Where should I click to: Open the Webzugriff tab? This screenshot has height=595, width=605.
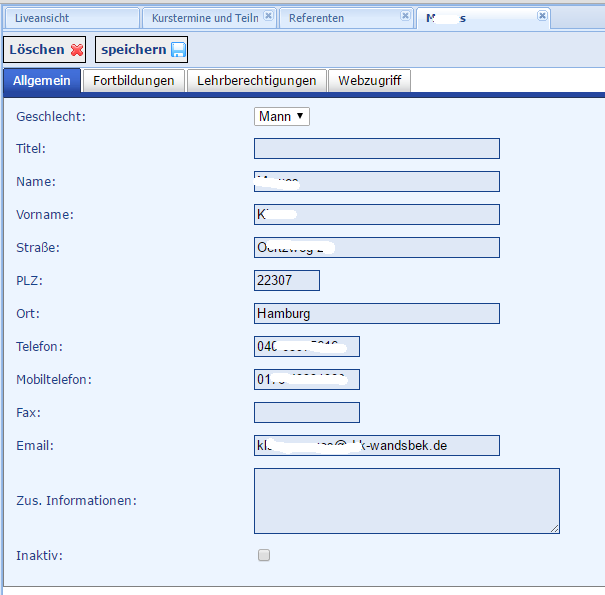pos(369,81)
